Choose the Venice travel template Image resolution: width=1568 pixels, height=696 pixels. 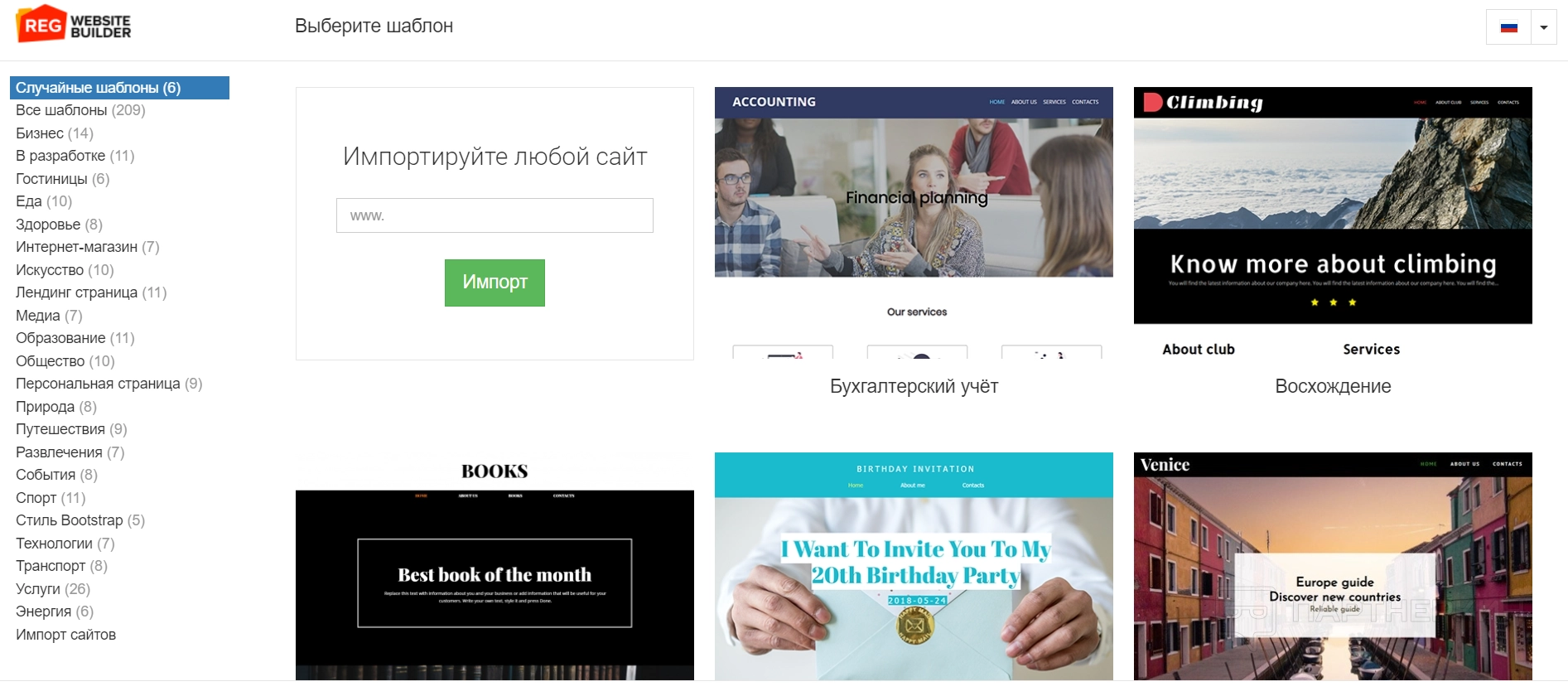tap(1333, 567)
